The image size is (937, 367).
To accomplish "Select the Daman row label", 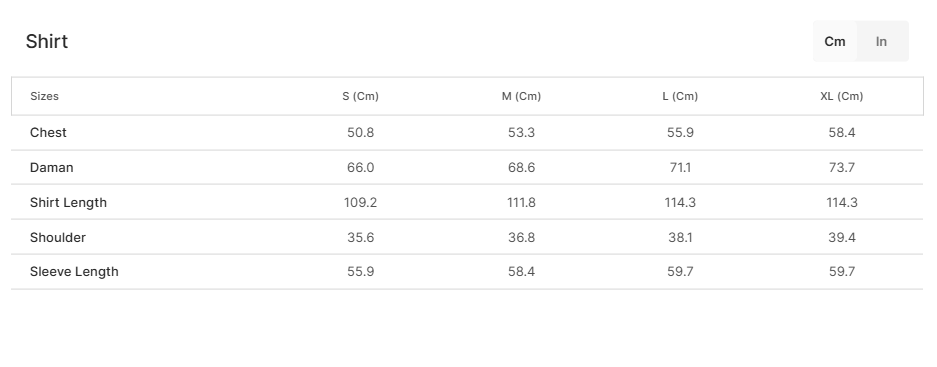I will coord(51,167).
